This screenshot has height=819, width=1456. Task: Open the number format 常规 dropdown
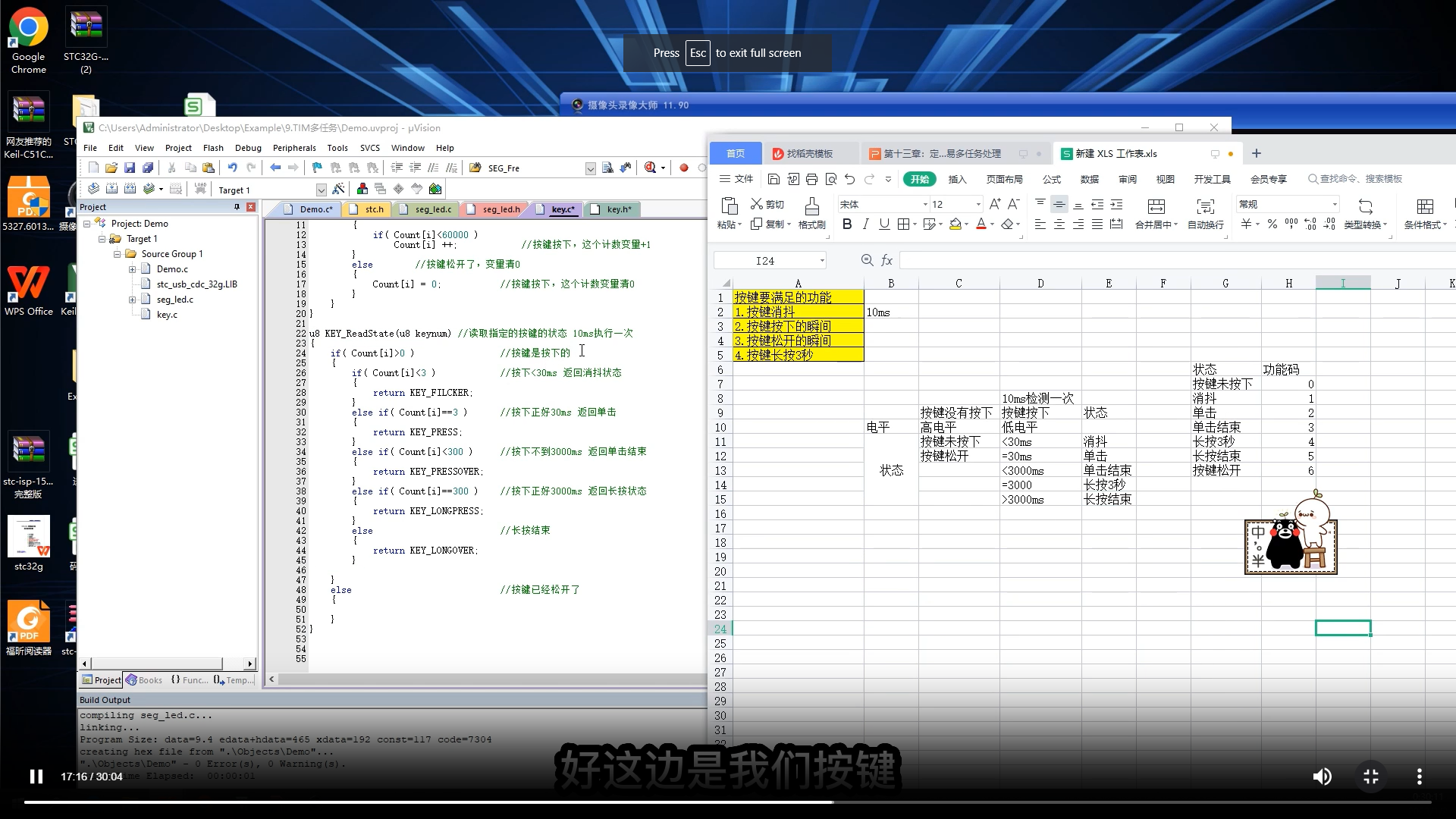point(1335,205)
